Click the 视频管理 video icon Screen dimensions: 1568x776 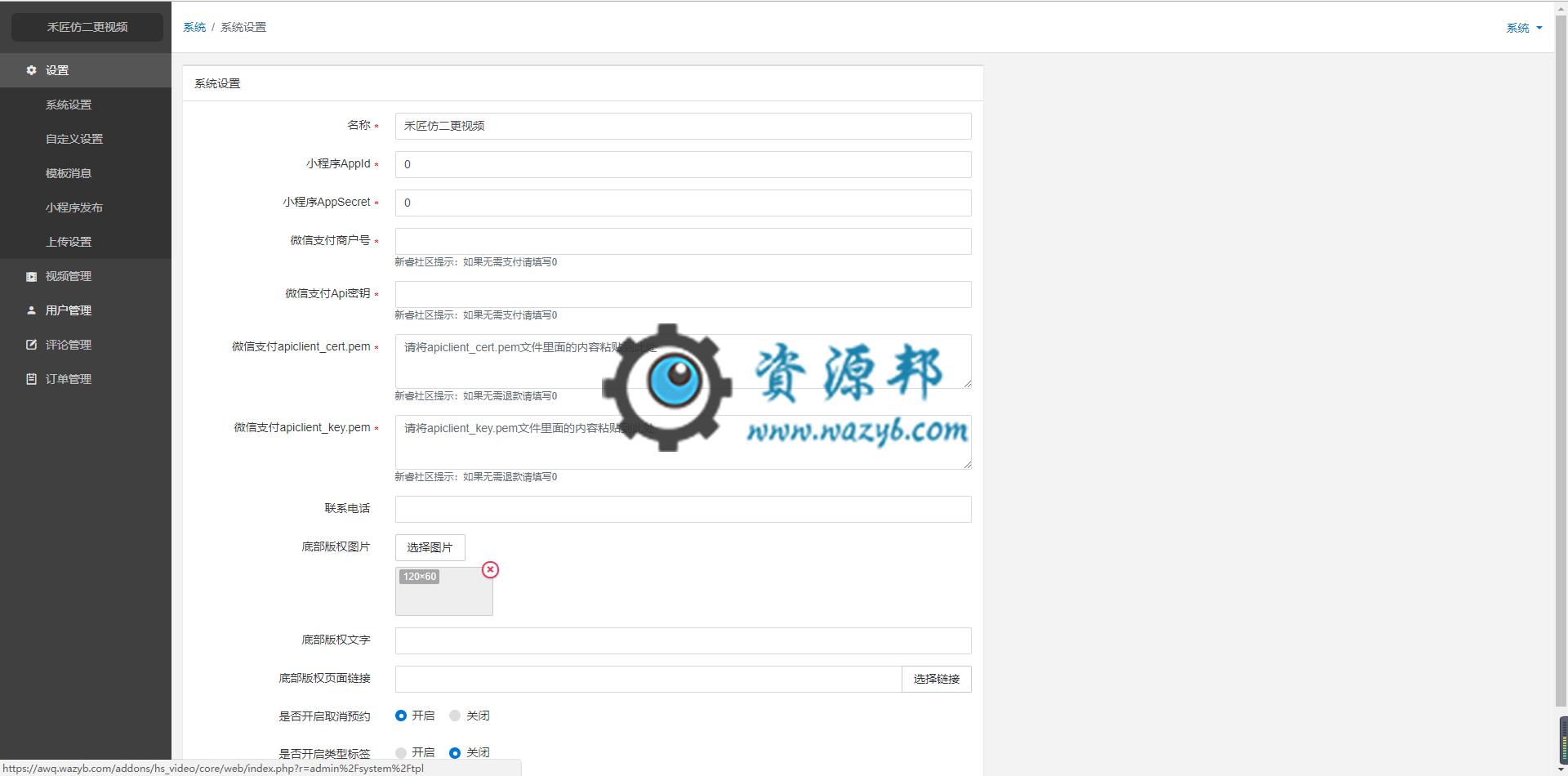pos(31,277)
